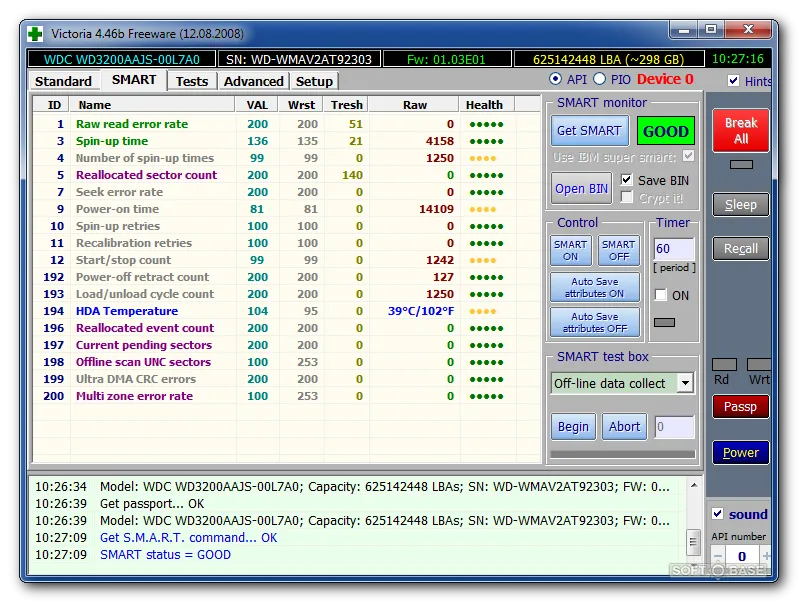798x602 pixels.
Task: Click the dark red Passp button
Action: (x=740, y=407)
